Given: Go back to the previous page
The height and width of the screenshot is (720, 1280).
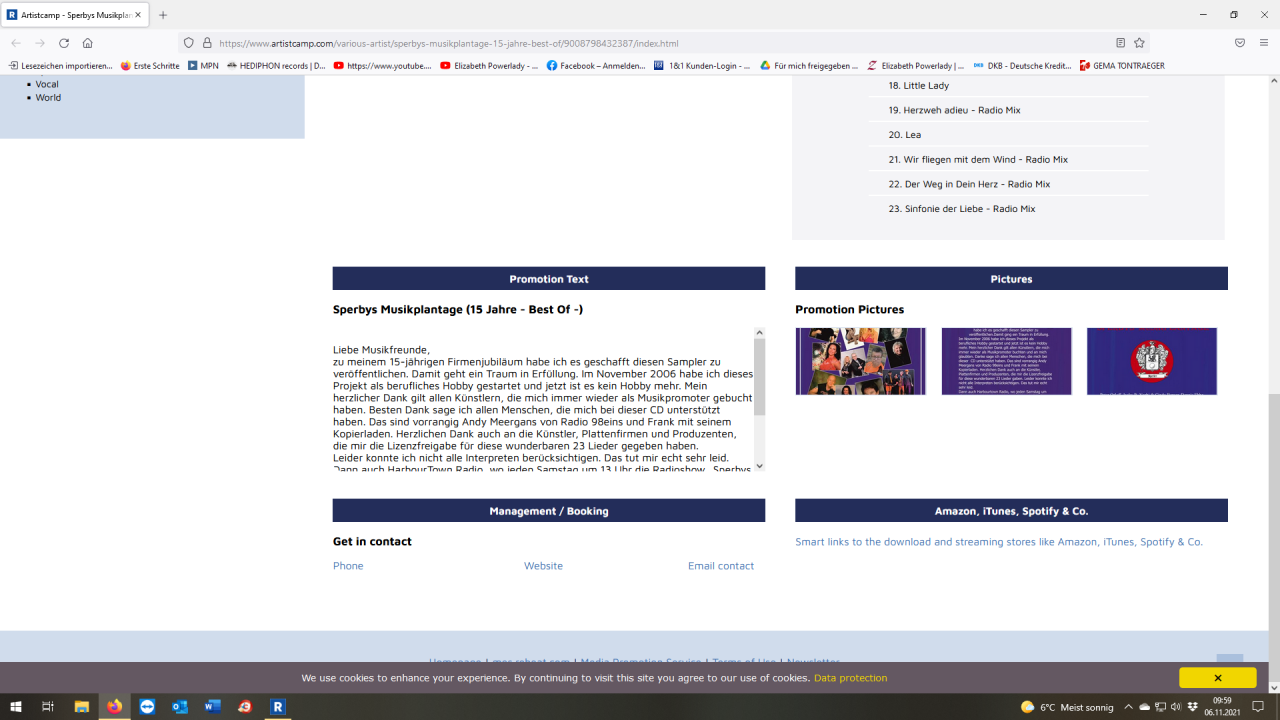Looking at the screenshot, I should [x=16, y=43].
